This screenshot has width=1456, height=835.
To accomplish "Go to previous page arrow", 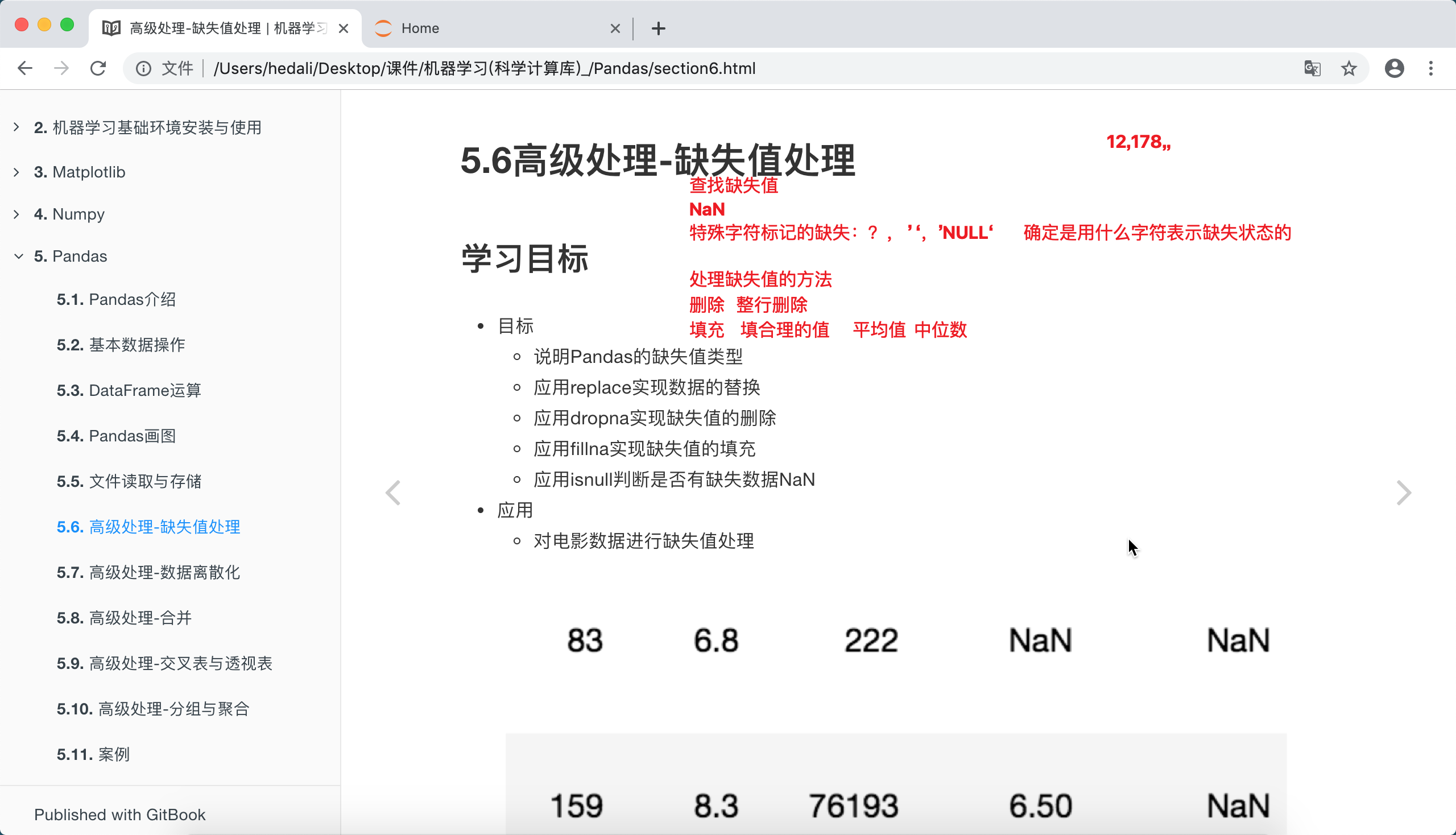I will point(394,493).
